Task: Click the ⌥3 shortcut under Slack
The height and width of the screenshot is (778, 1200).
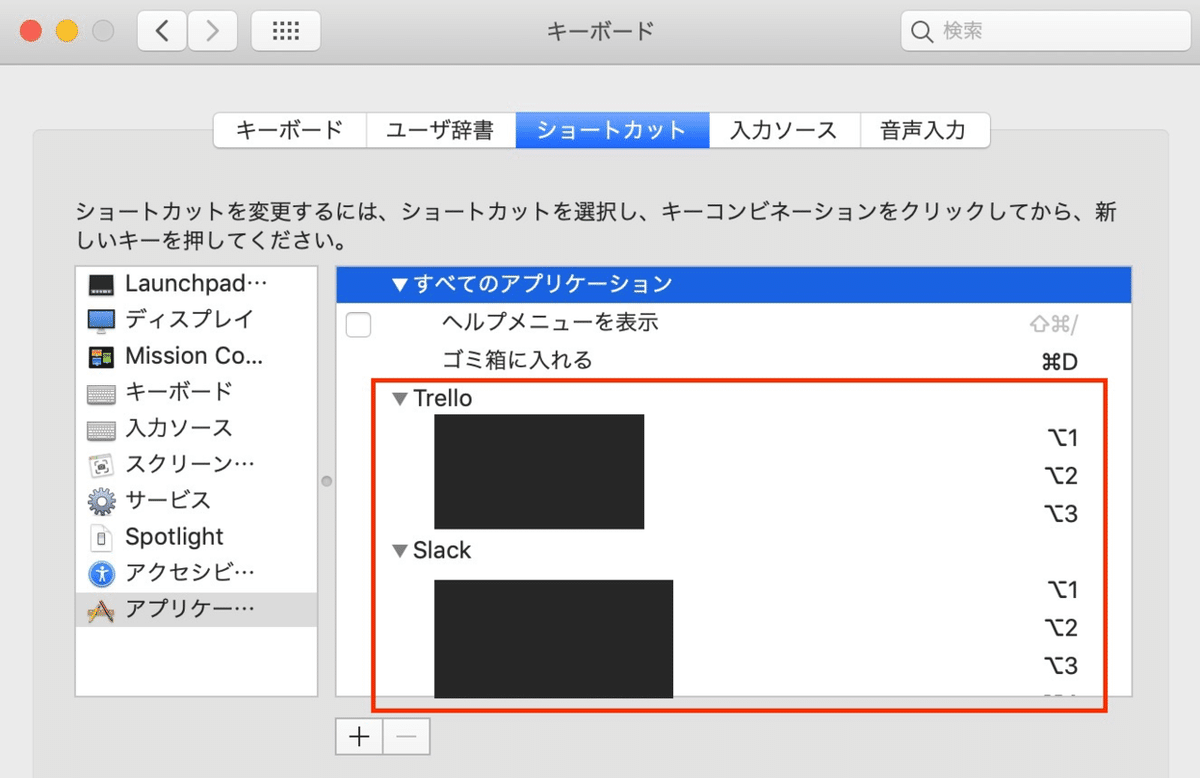Action: pyautogui.click(x=1060, y=666)
